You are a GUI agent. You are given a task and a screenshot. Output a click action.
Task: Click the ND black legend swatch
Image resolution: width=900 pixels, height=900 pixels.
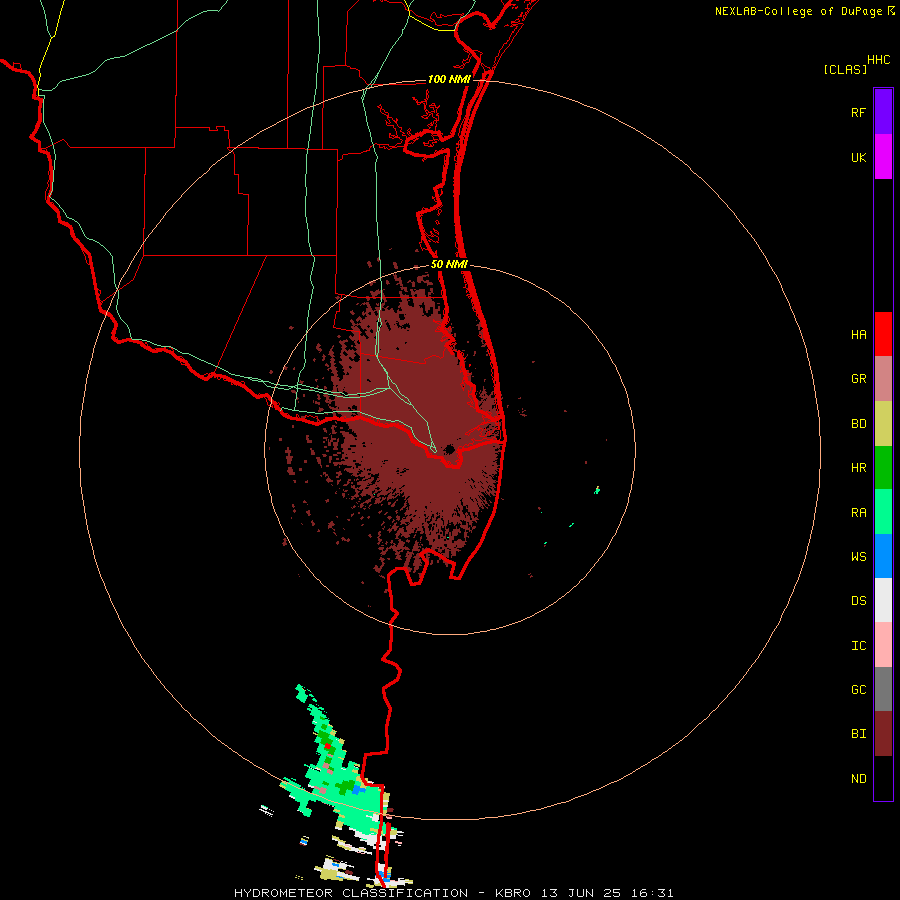pyautogui.click(x=883, y=778)
